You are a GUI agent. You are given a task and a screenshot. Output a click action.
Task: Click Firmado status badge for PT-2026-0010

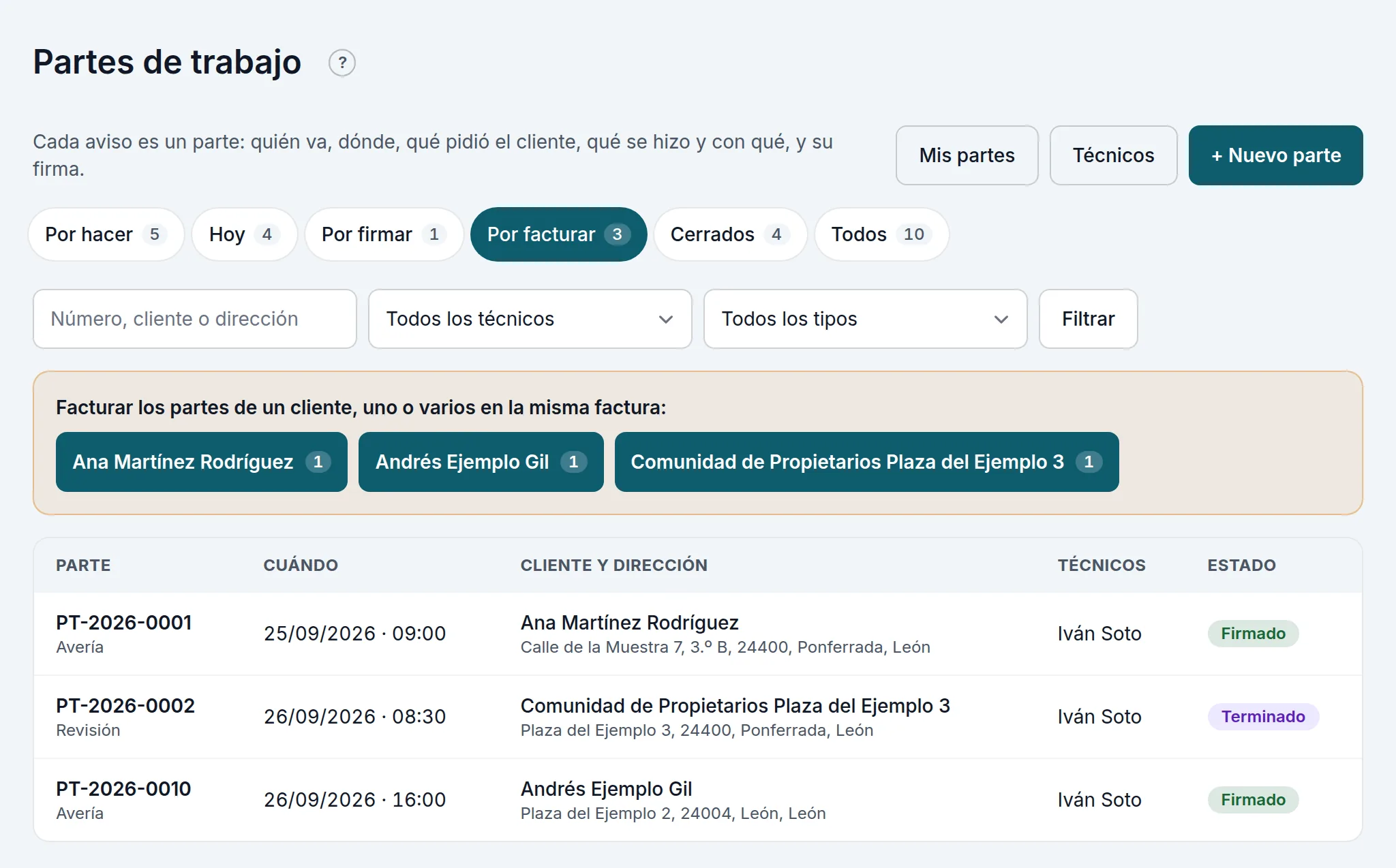pos(1253,800)
